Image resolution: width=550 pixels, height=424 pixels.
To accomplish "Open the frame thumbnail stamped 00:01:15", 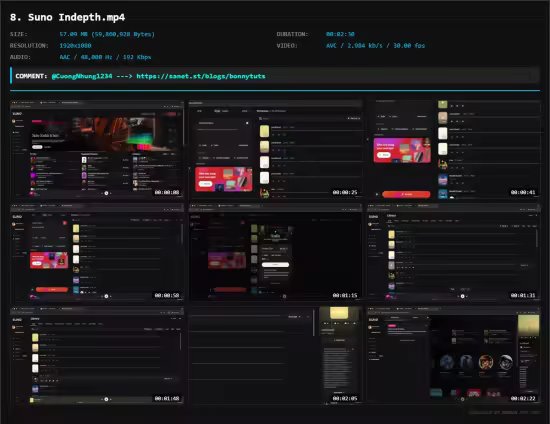I will 275,252.
